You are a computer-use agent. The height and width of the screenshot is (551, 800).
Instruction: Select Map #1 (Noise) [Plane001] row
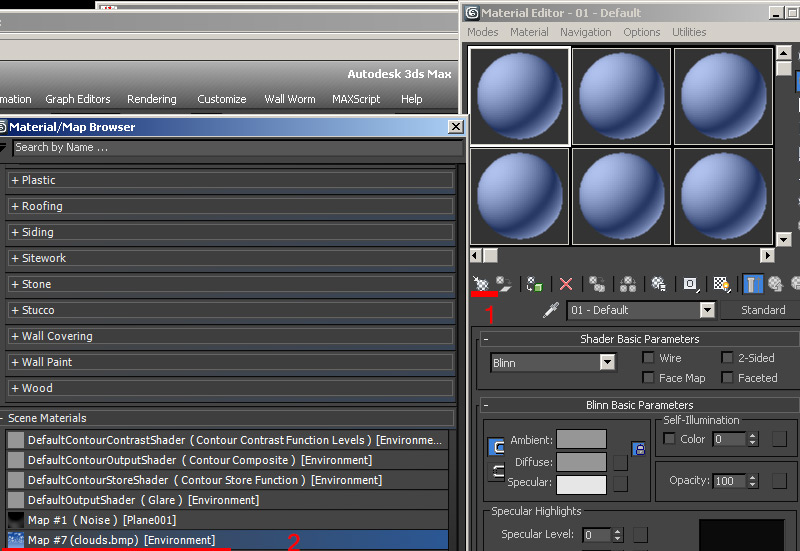click(228, 520)
